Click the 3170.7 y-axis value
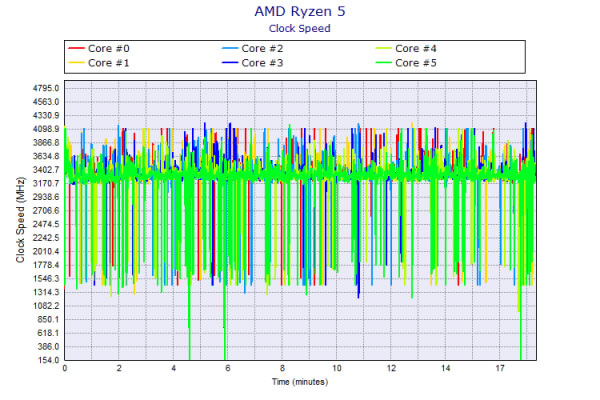The width and height of the screenshot is (600, 400). point(46,183)
